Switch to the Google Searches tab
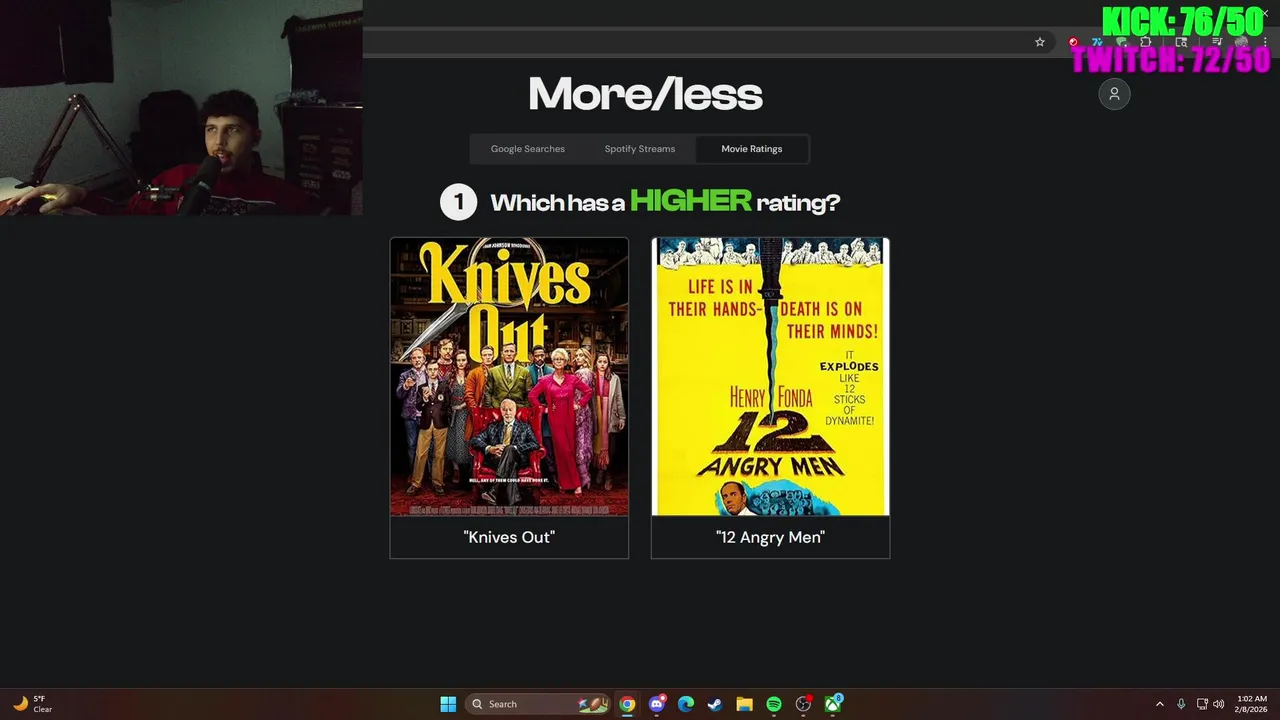This screenshot has height=720, width=1280. [528, 149]
